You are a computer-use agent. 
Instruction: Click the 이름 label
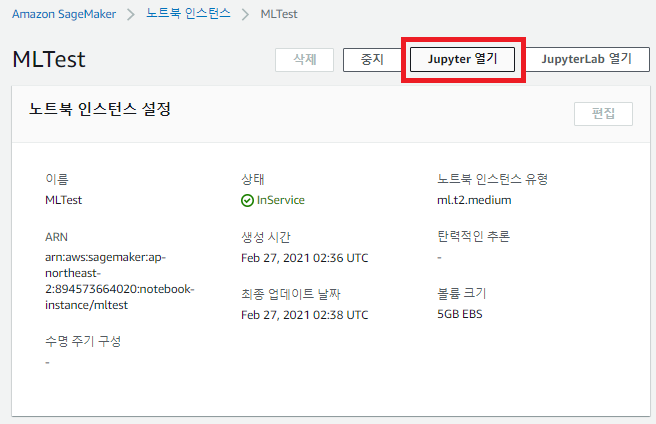click(x=56, y=179)
